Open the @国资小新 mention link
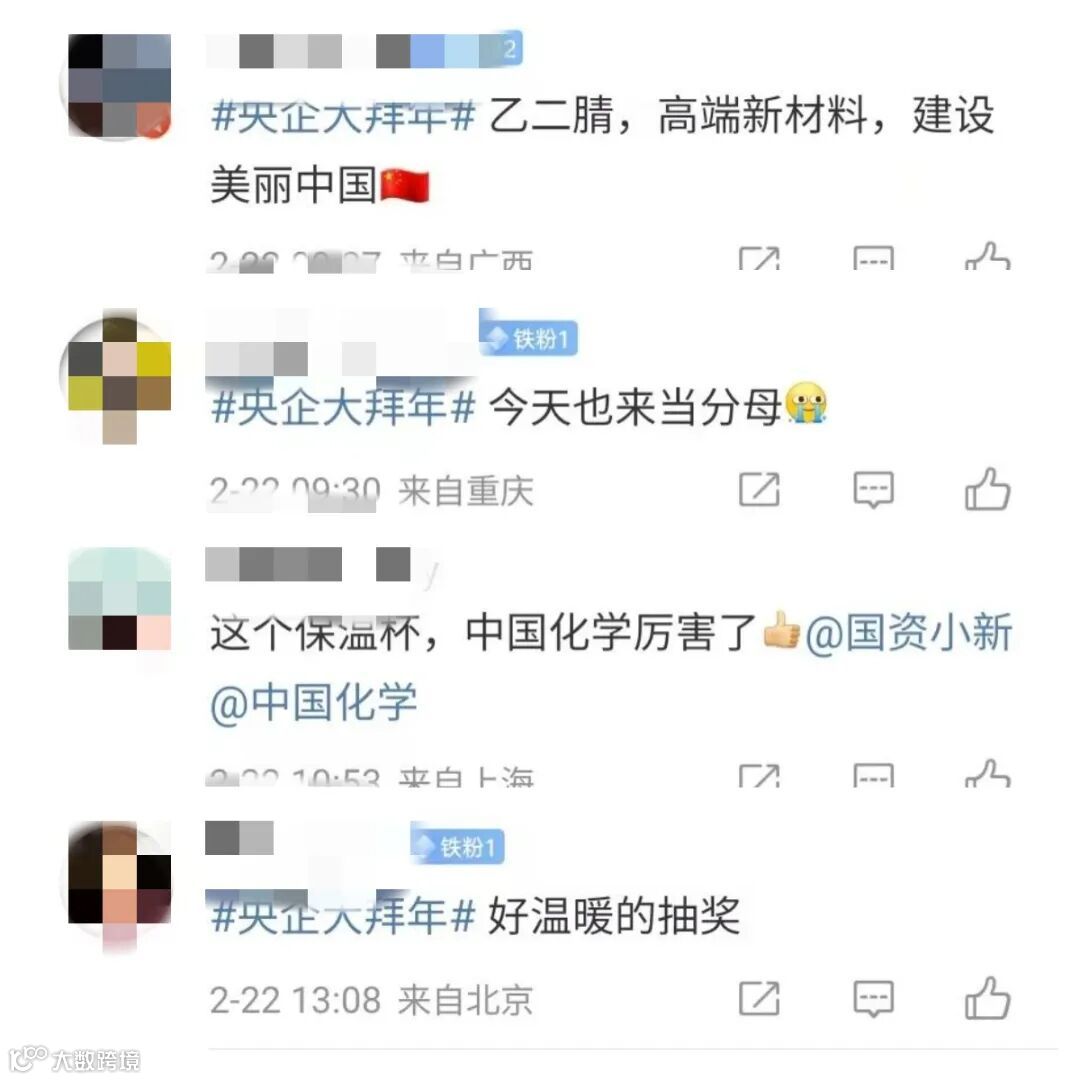Image resolution: width=1080 pixels, height=1080 pixels. [x=908, y=632]
